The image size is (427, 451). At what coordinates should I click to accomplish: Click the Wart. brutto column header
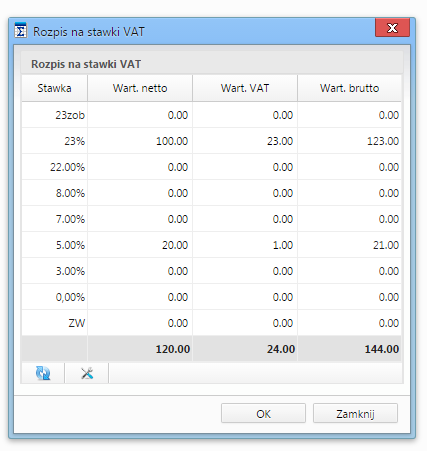coord(349,88)
